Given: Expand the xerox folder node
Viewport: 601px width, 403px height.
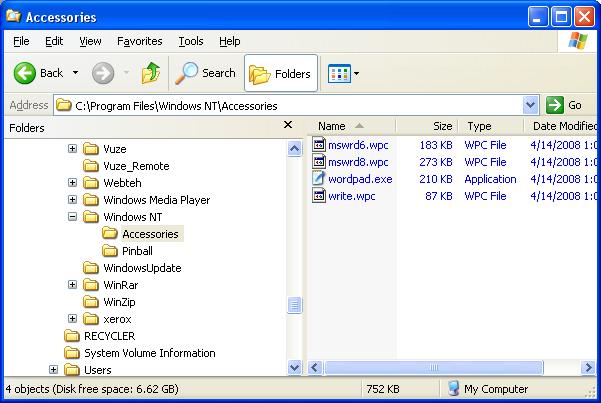Looking at the screenshot, I should 72,318.
